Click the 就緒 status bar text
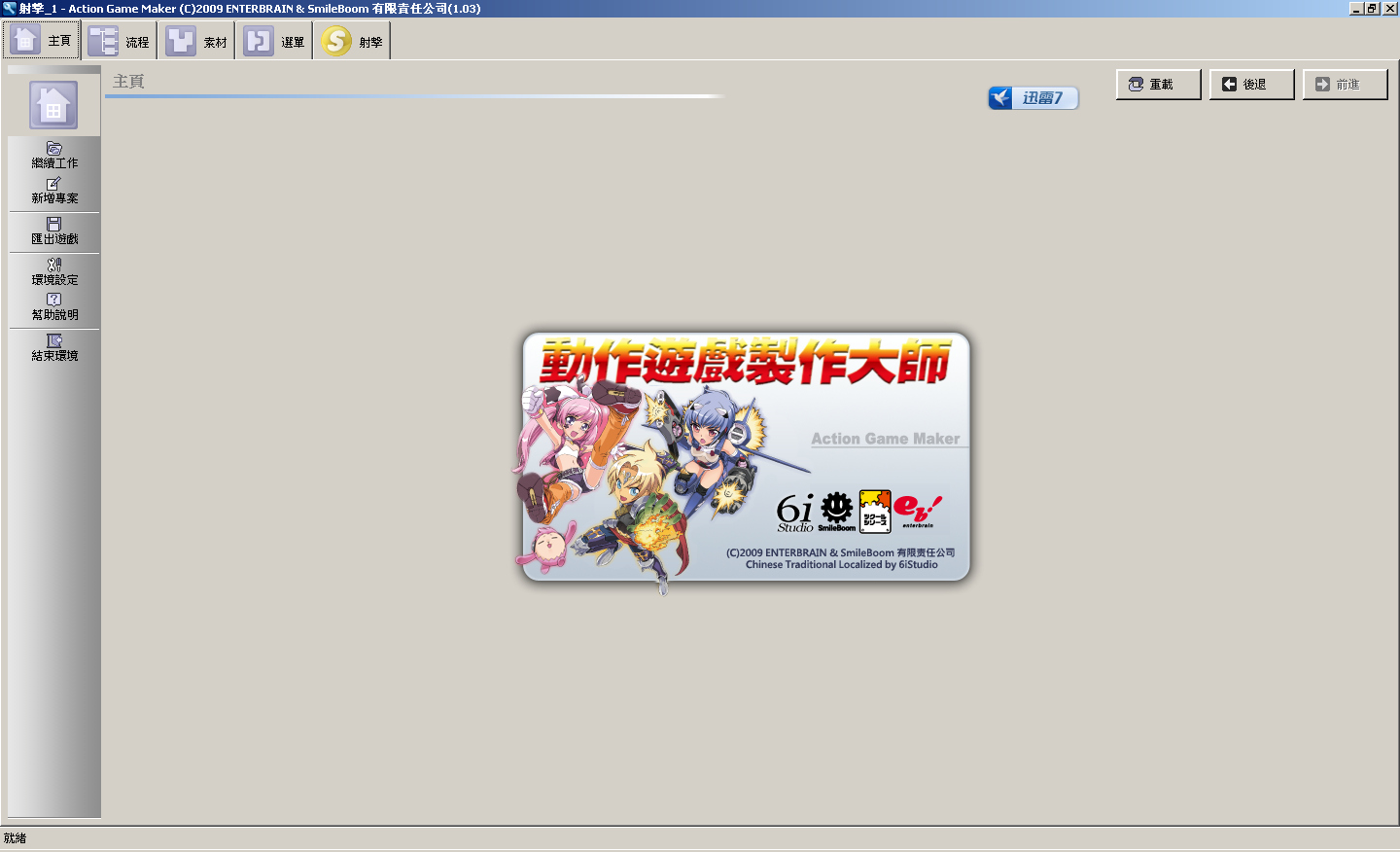Viewport: 1400px width, 852px height. [x=15, y=838]
